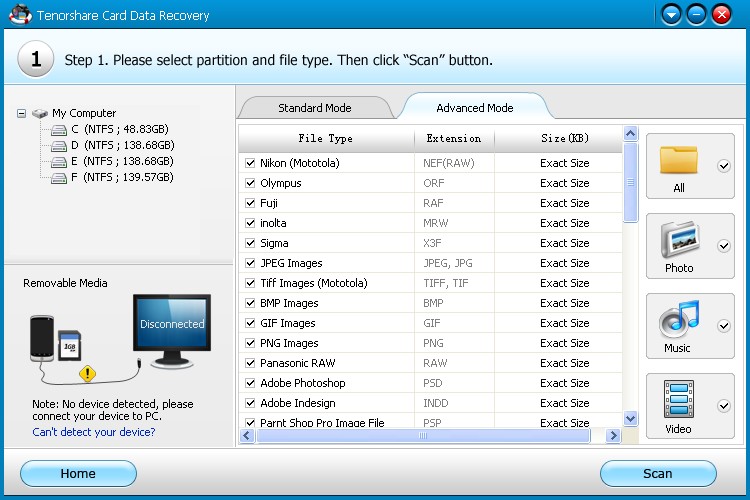
Task: Click the F drive icon
Action: tap(58, 178)
